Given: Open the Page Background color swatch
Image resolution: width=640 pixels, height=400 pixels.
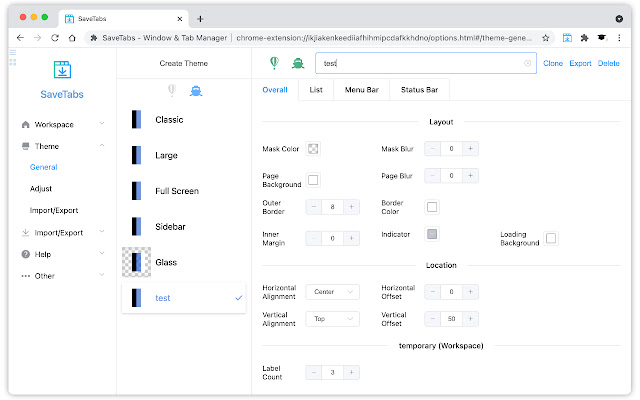Looking at the screenshot, I should (313, 180).
